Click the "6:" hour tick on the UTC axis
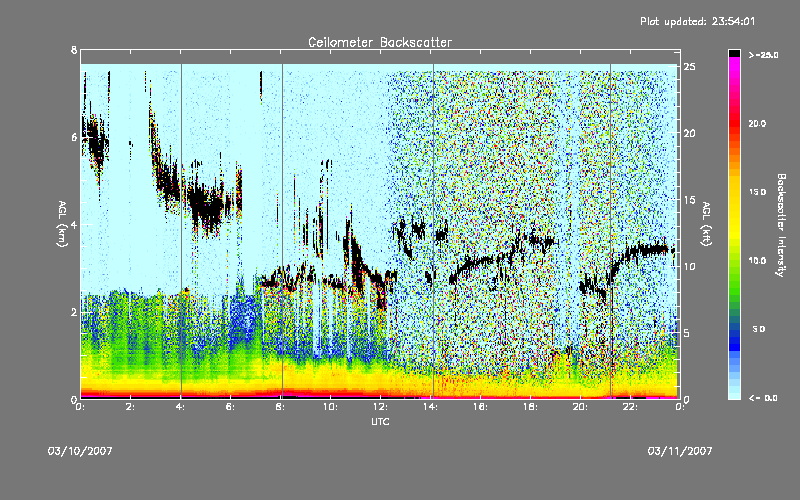The height and width of the screenshot is (500, 800). 230,407
